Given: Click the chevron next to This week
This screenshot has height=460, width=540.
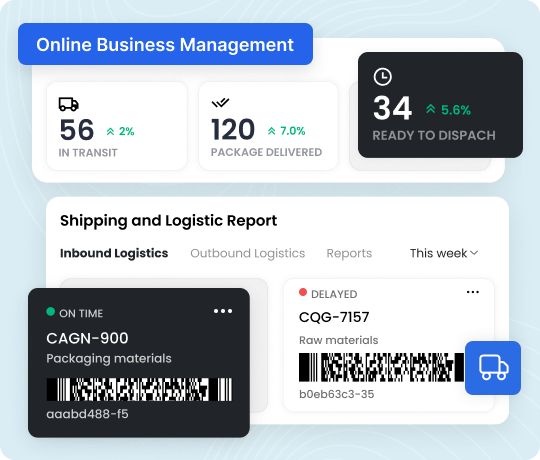Looking at the screenshot, I should coord(474,253).
